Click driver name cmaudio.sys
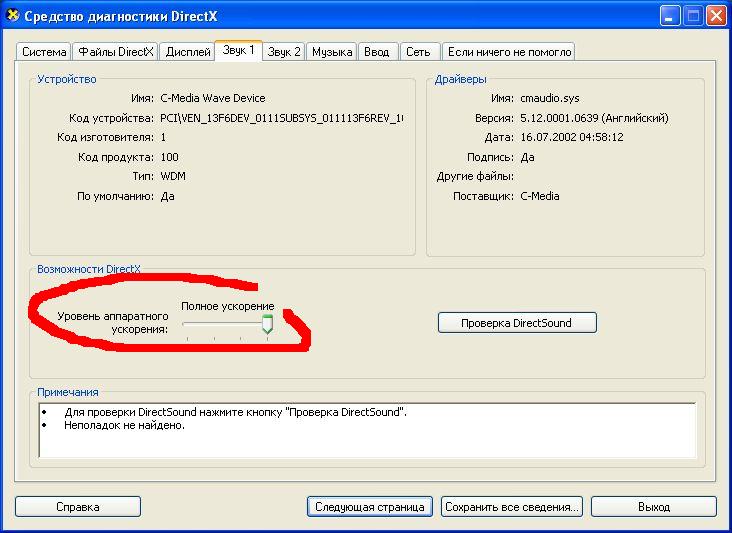Image resolution: width=732 pixels, height=533 pixels. click(550, 98)
